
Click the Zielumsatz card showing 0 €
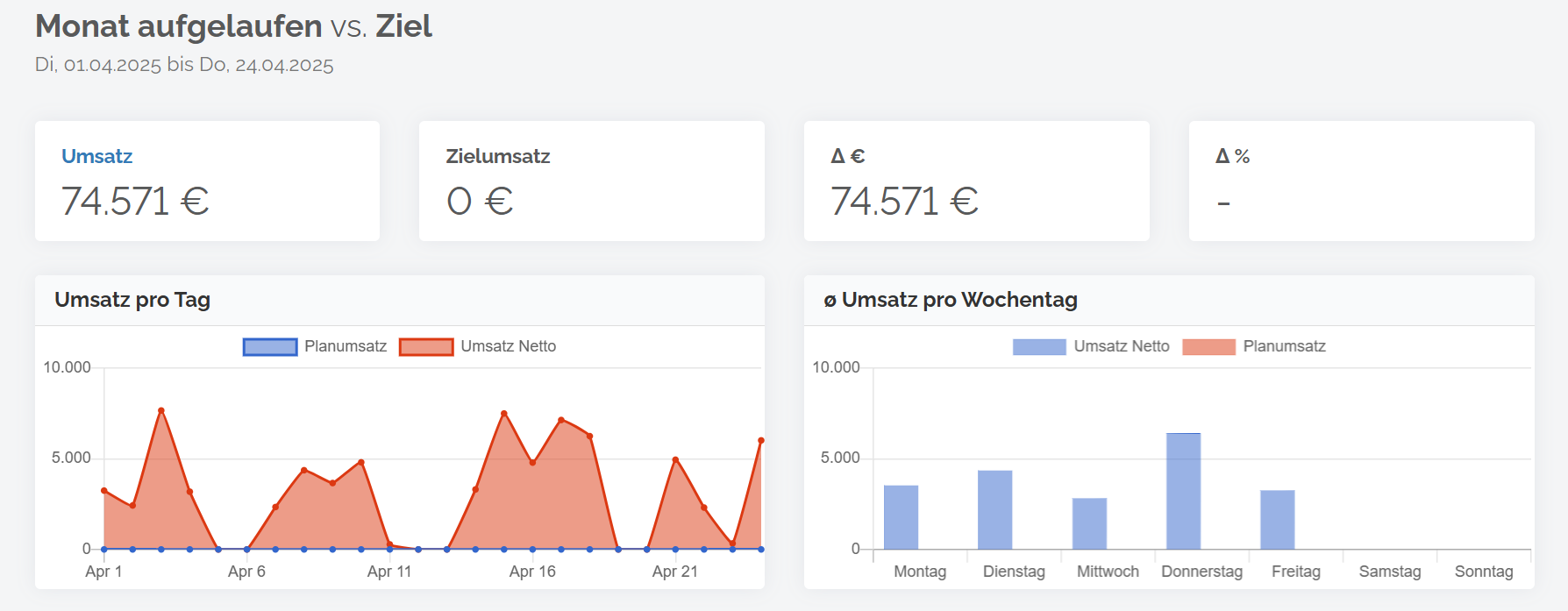tap(592, 181)
